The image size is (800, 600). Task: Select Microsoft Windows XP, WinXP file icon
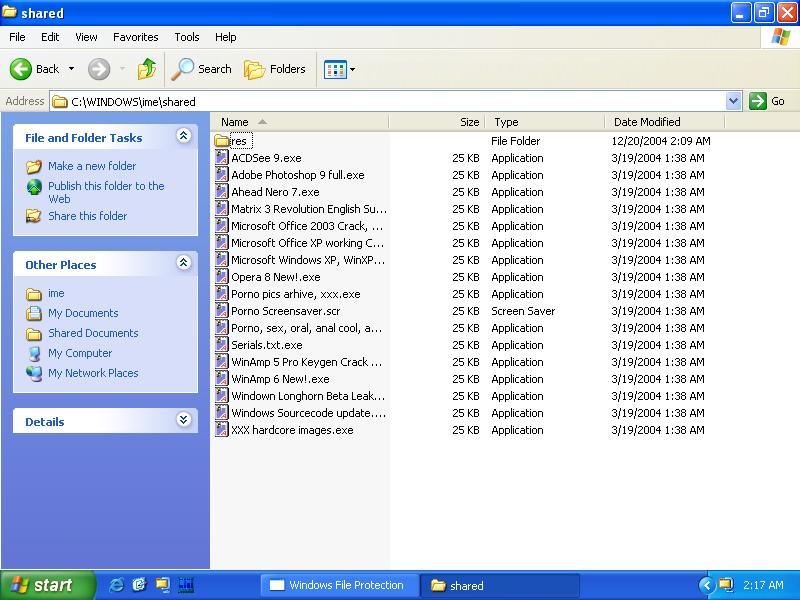pos(221,260)
